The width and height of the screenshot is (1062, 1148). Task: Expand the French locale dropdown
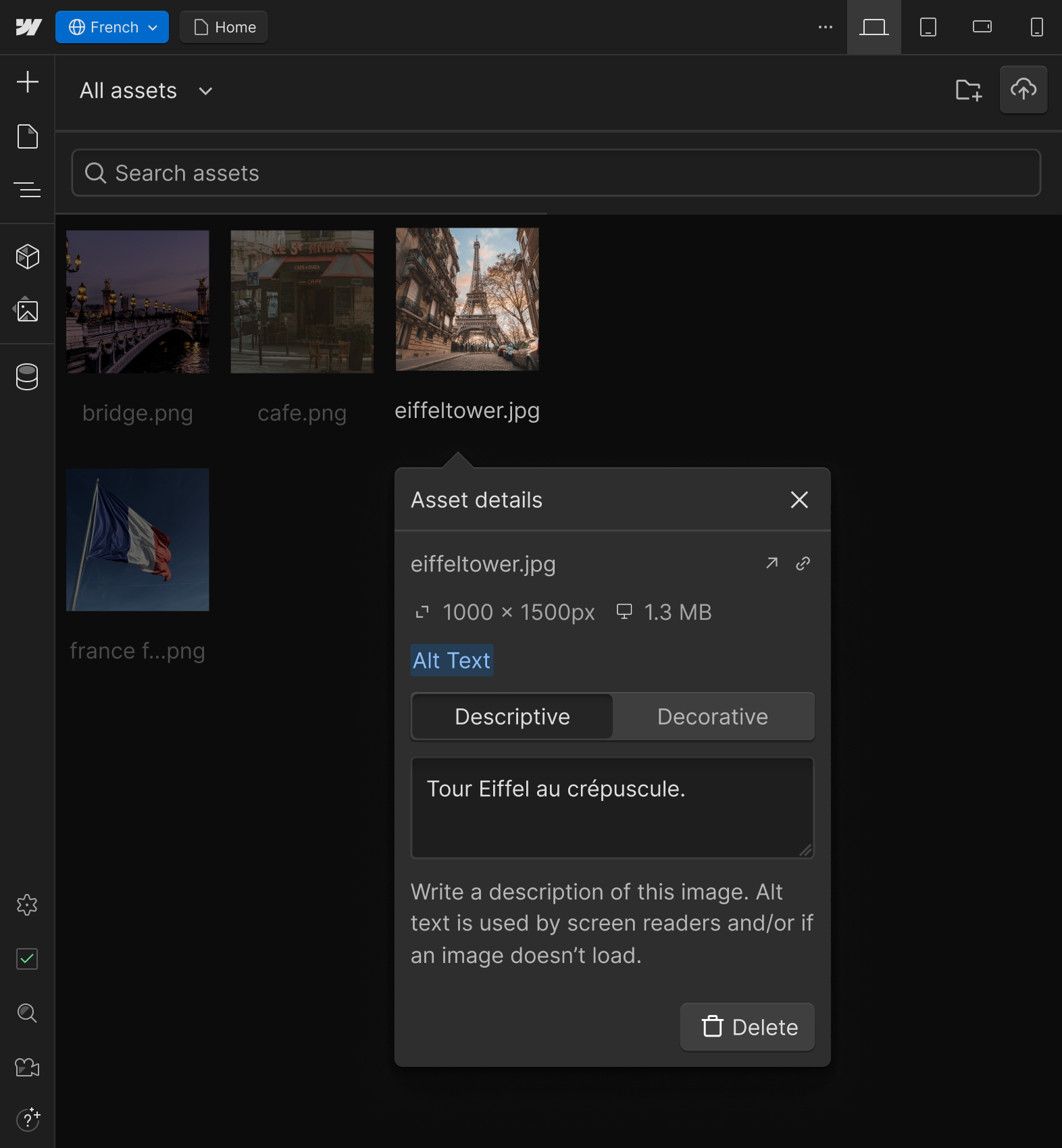(112, 27)
